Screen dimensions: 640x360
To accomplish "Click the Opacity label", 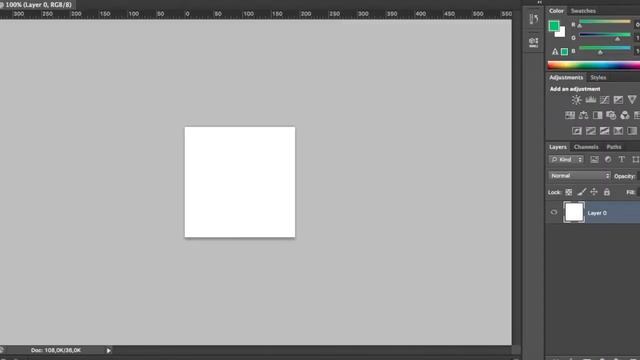I will (624, 176).
